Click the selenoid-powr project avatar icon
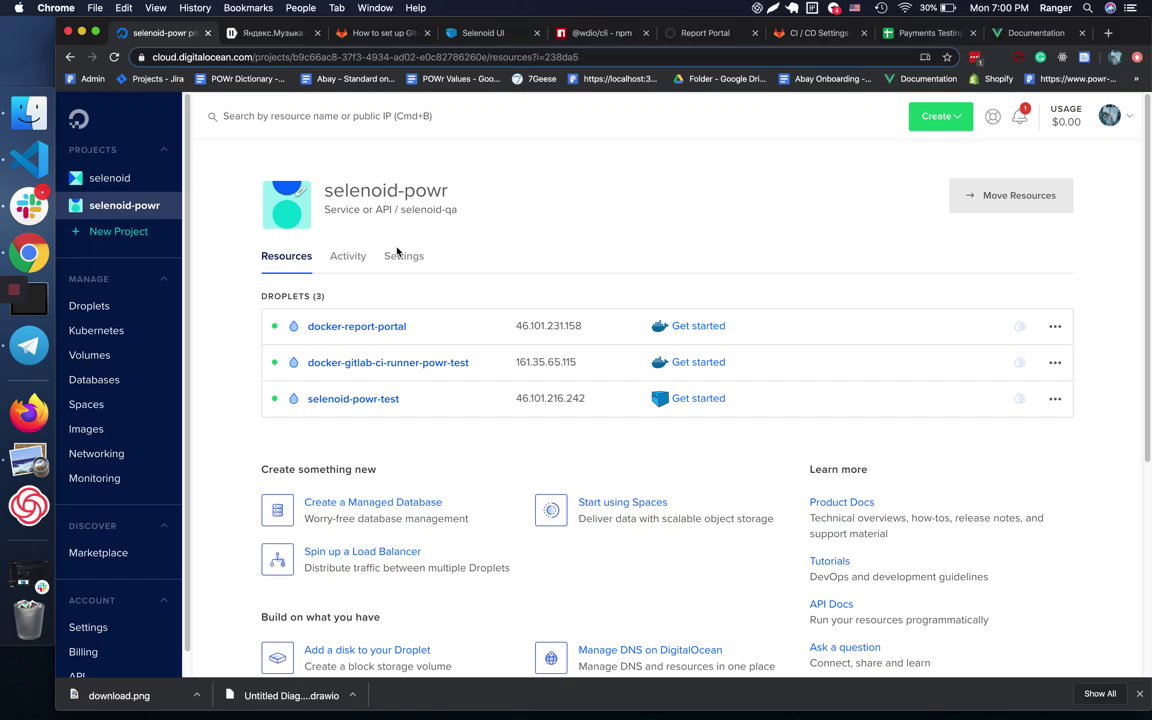The height and width of the screenshot is (720, 1152). click(x=287, y=205)
